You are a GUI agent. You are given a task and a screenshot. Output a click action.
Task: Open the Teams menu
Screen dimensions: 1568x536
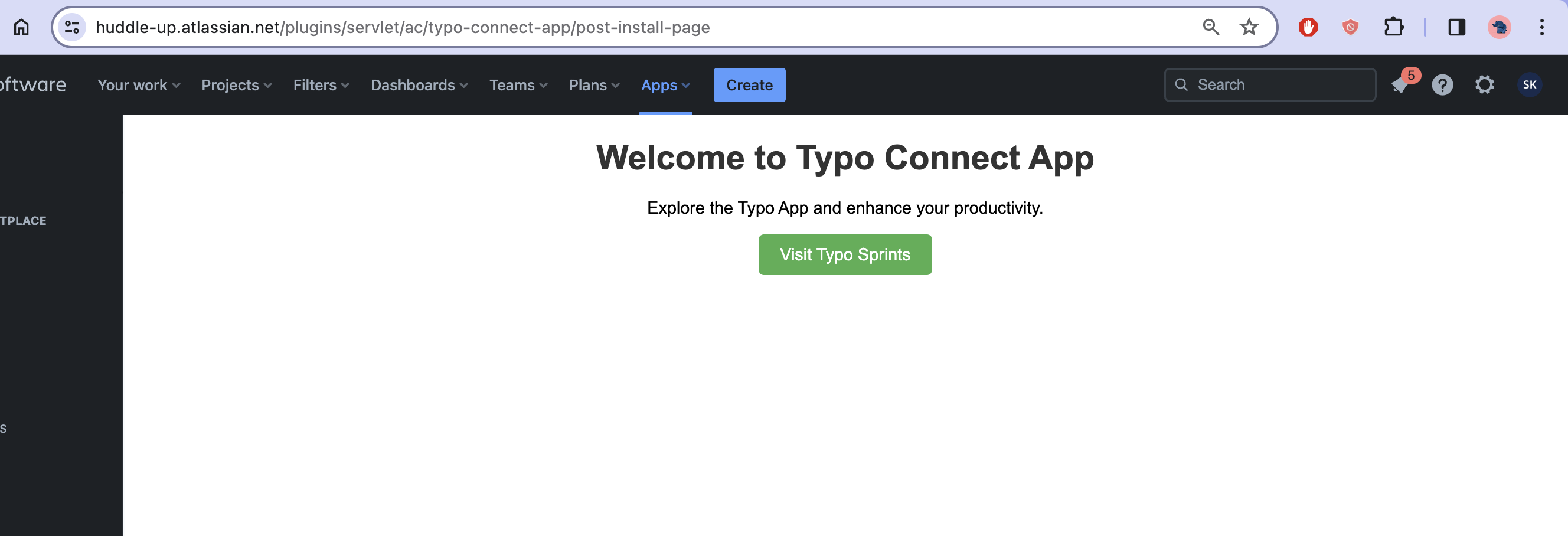point(518,85)
